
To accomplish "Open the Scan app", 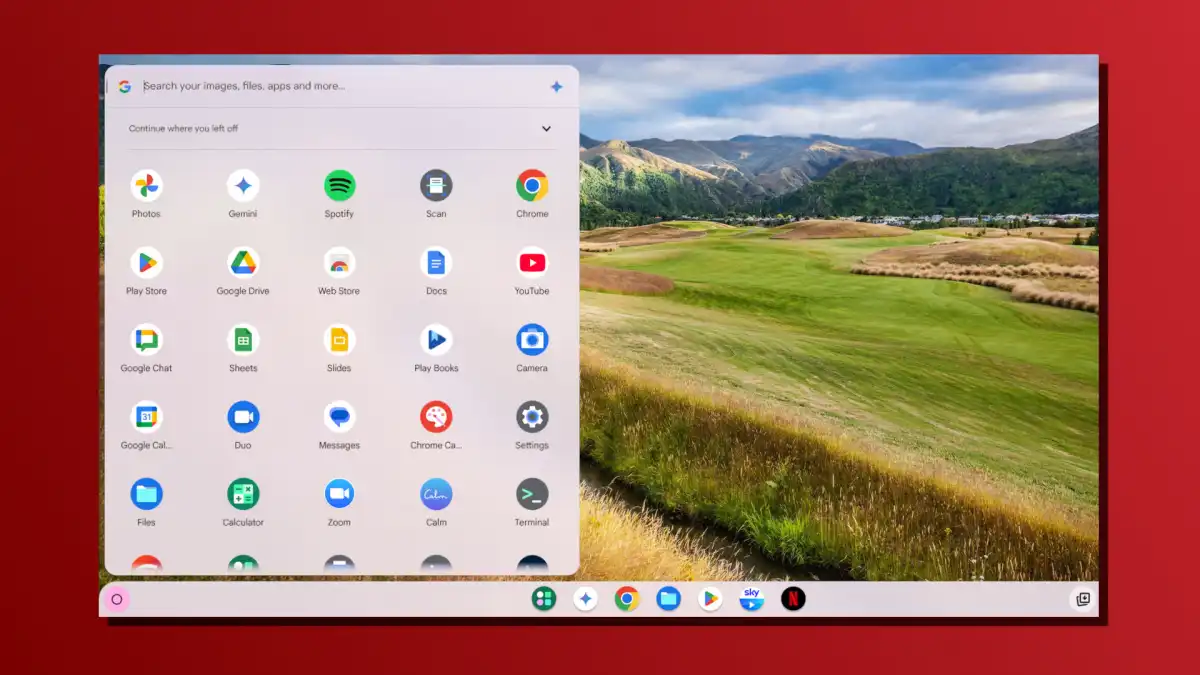I will tap(436, 186).
